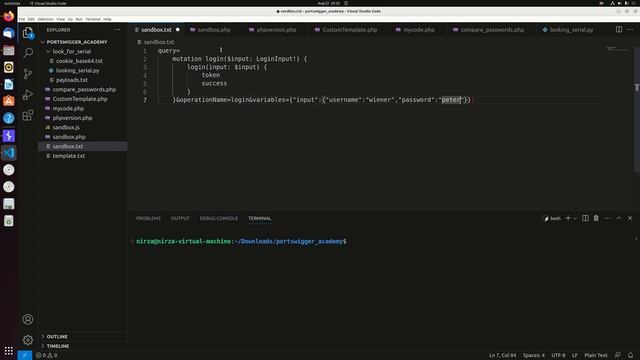Close the terminal panel

(630, 218)
